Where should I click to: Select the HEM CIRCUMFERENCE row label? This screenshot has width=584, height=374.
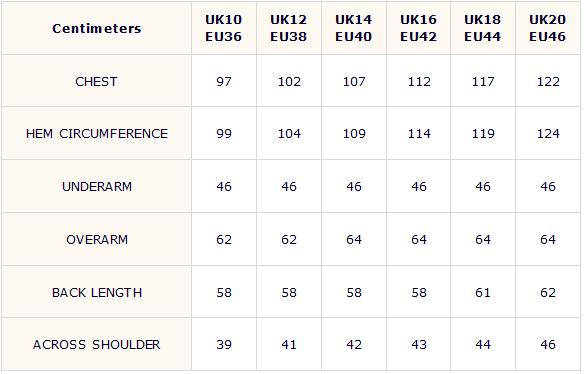(x=97, y=134)
